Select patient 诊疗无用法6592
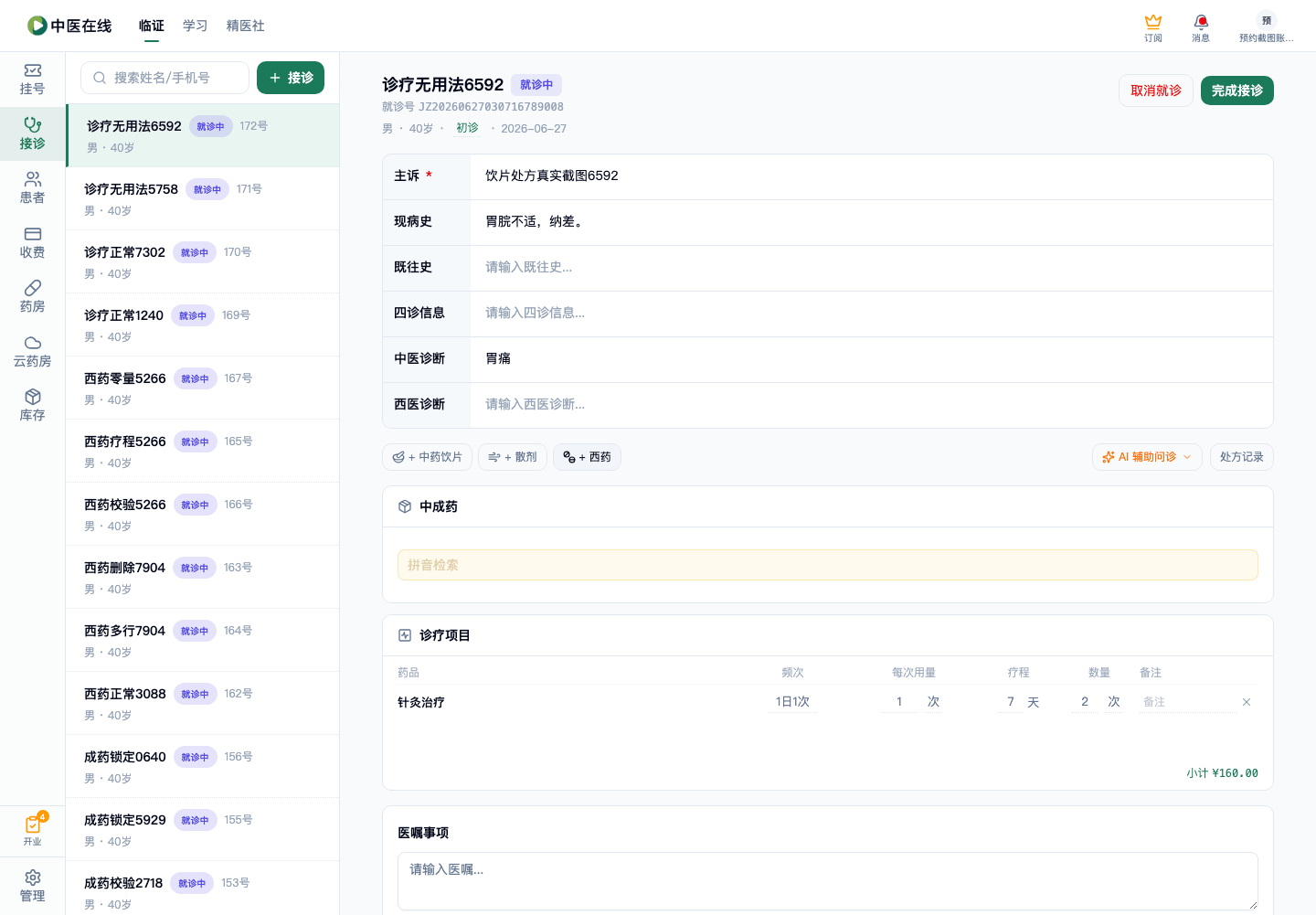 [x=203, y=135]
